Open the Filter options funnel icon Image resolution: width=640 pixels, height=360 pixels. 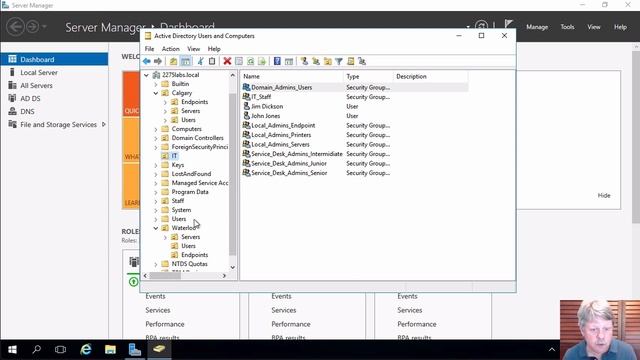(339, 61)
